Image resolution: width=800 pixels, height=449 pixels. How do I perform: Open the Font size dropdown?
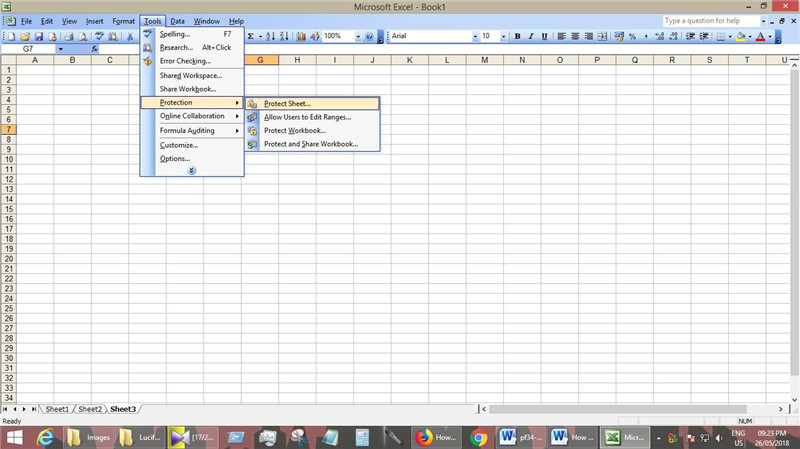(x=503, y=36)
